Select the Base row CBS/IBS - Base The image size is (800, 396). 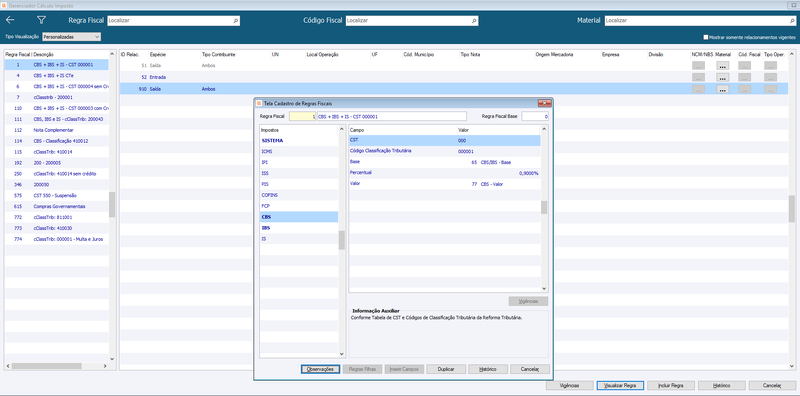(x=444, y=162)
